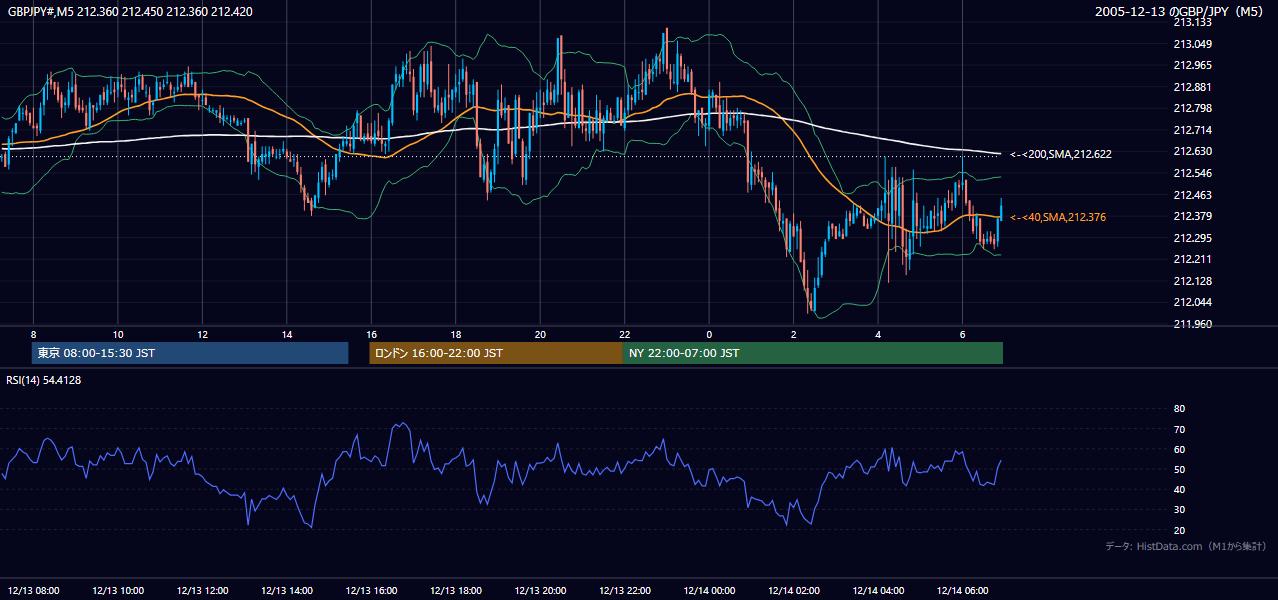Screen dimensions: 1278x600
Task: Click the 12/14 00:00 time axis label
Action: (710, 591)
